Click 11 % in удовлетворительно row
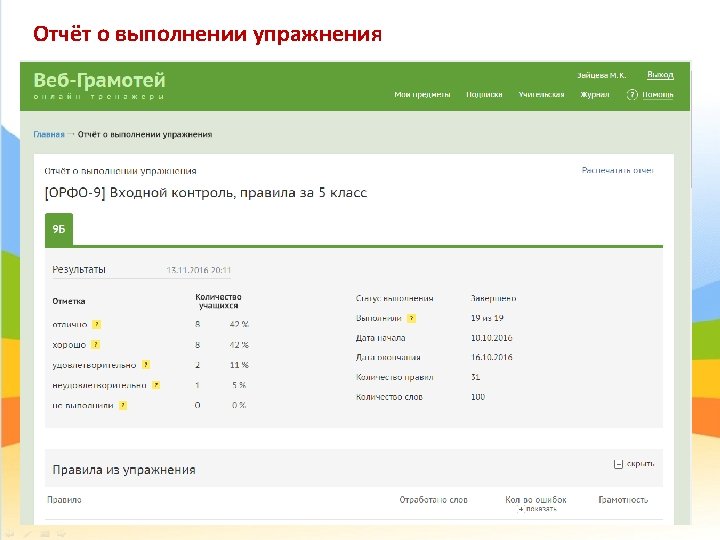This screenshot has height=540, width=720. (239, 365)
